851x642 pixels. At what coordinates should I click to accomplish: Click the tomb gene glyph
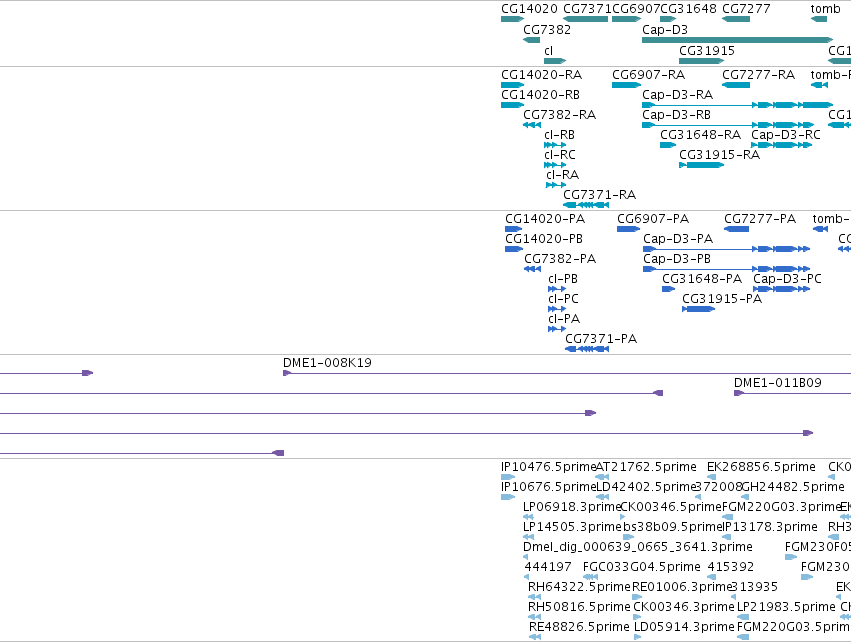coord(819,19)
